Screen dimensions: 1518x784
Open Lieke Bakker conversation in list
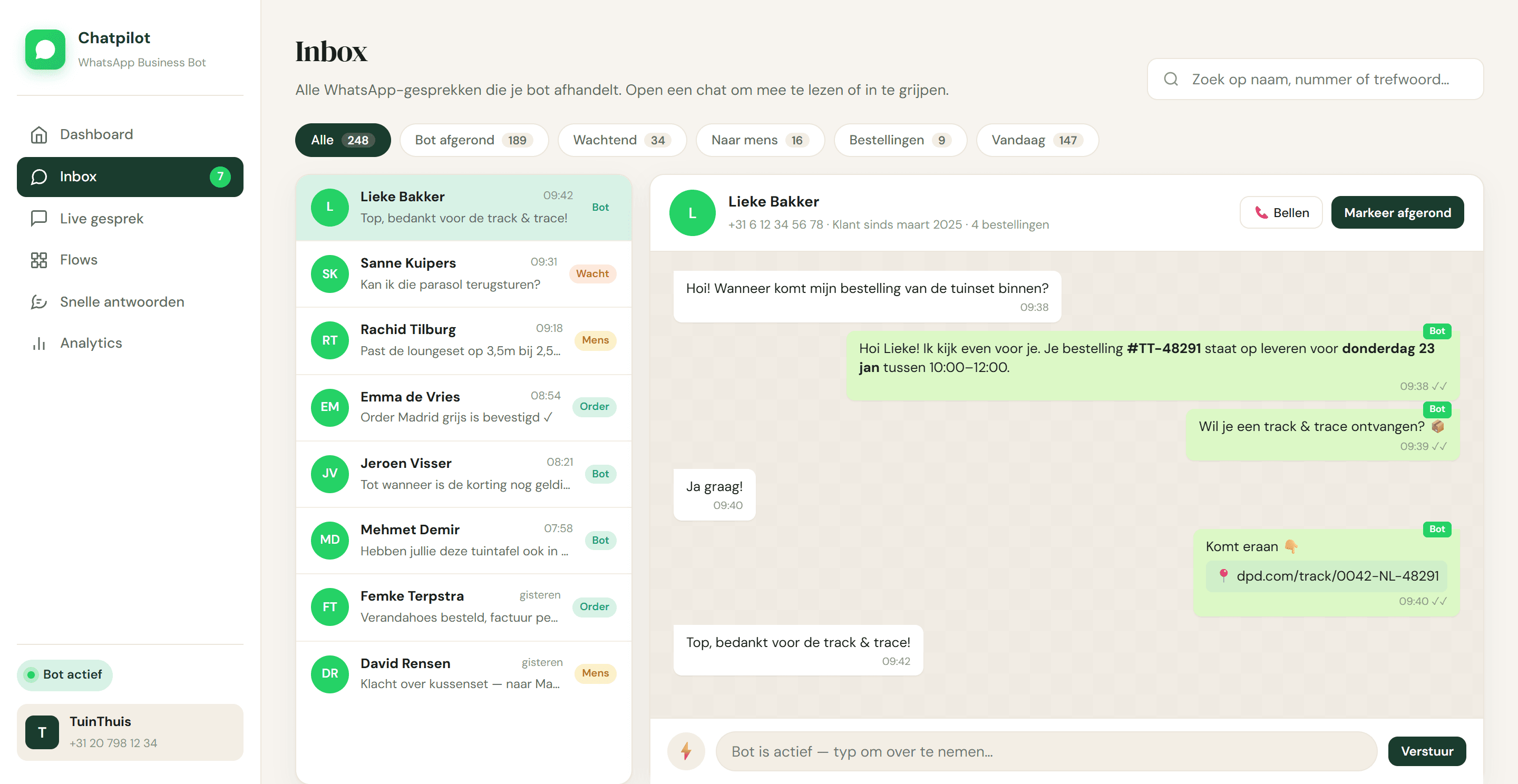click(x=464, y=208)
